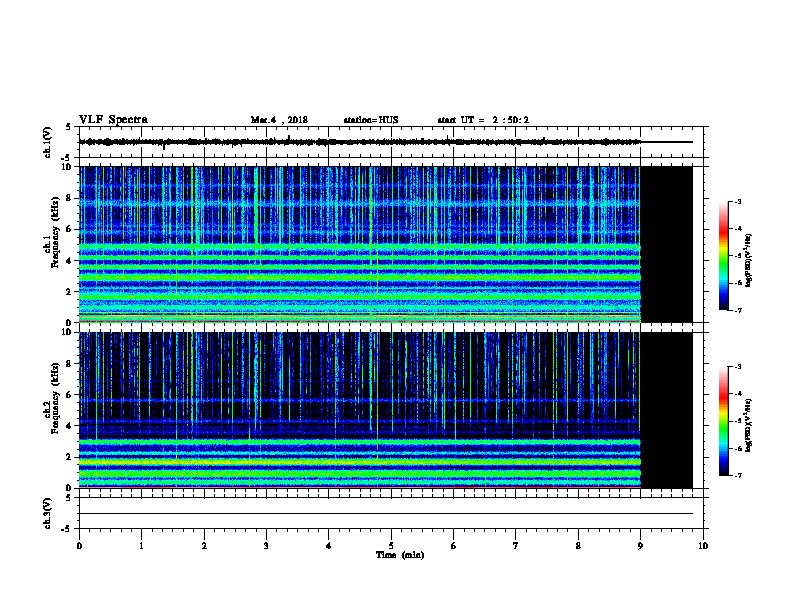Screen dimensions: 792x612
Task: Click the ch.1 voltage waveform trace panel
Action: pyautogui.click(x=391, y=142)
